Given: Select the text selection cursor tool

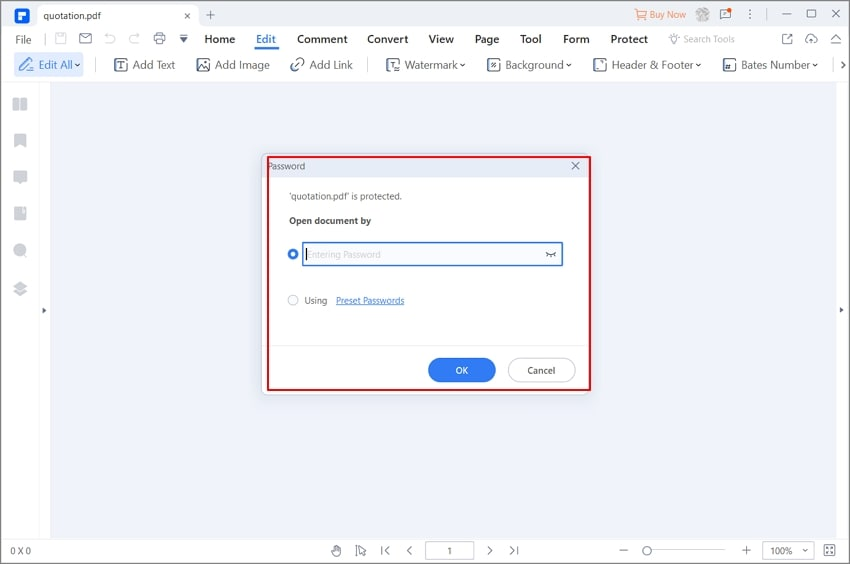Looking at the screenshot, I should (x=360, y=550).
